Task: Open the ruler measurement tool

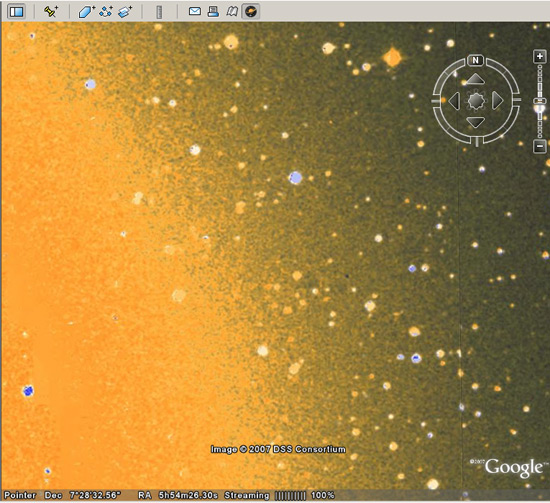Action: point(159,12)
